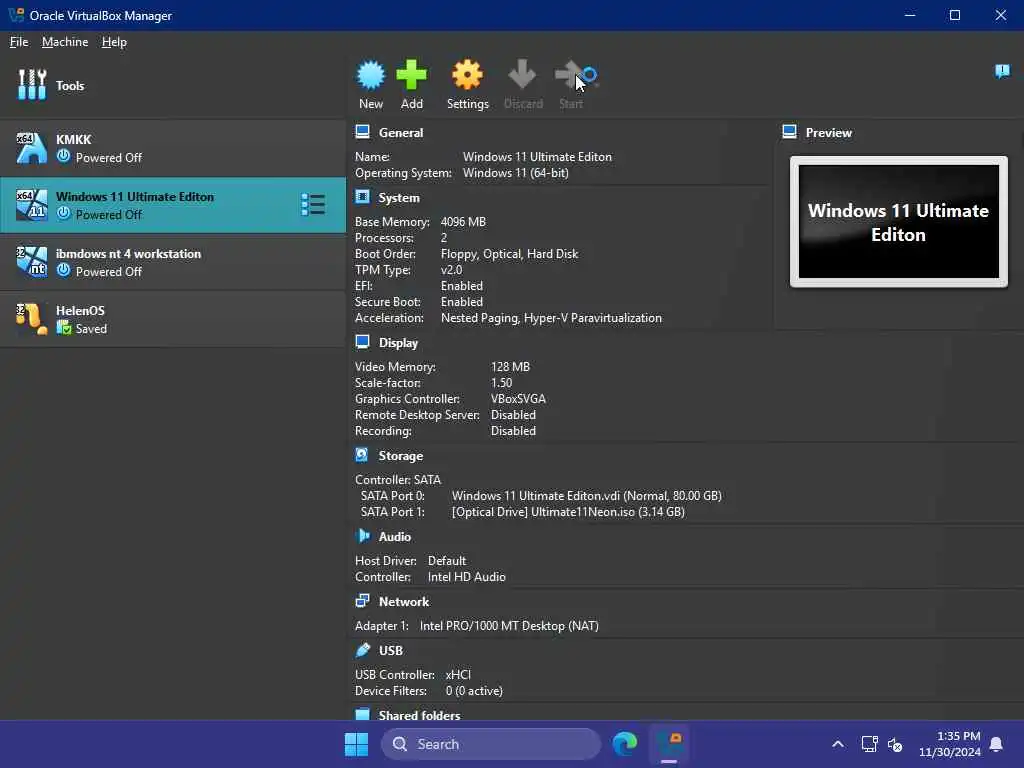The height and width of the screenshot is (768, 1024).
Task: Open the Help menu
Action: tap(114, 42)
